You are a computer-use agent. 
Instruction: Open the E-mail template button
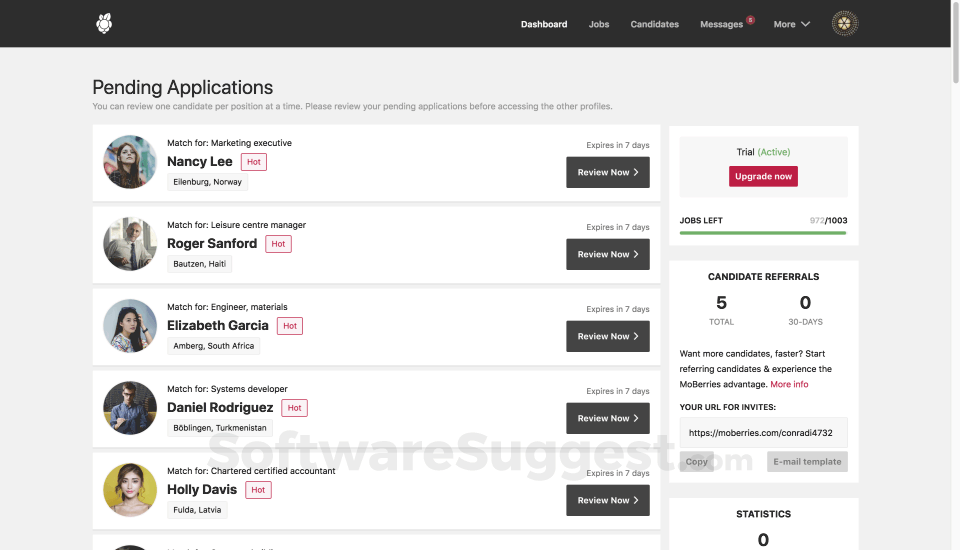pos(807,462)
